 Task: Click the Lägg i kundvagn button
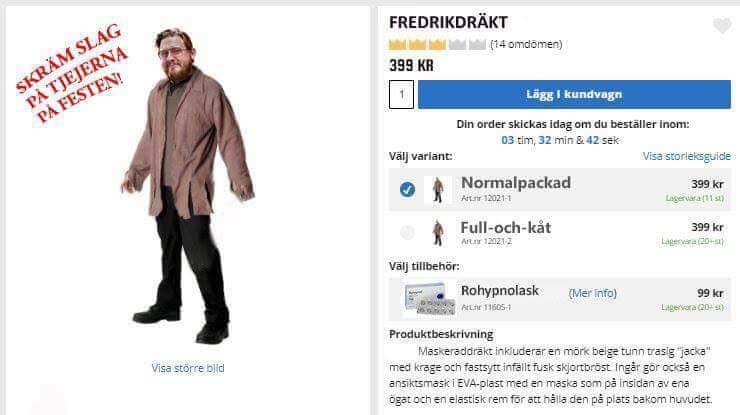tap(574, 94)
